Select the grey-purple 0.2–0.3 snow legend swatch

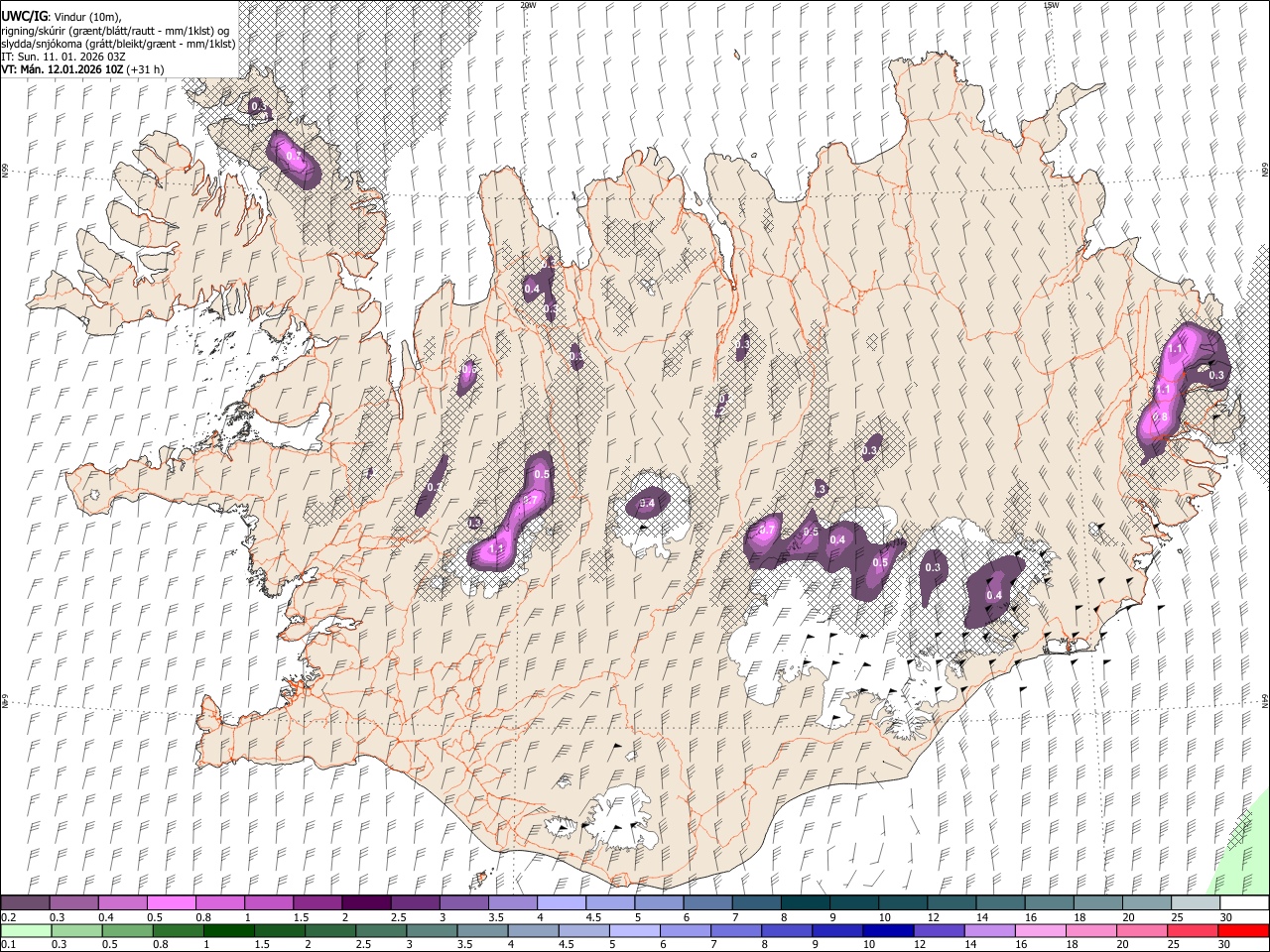[x=25, y=903]
